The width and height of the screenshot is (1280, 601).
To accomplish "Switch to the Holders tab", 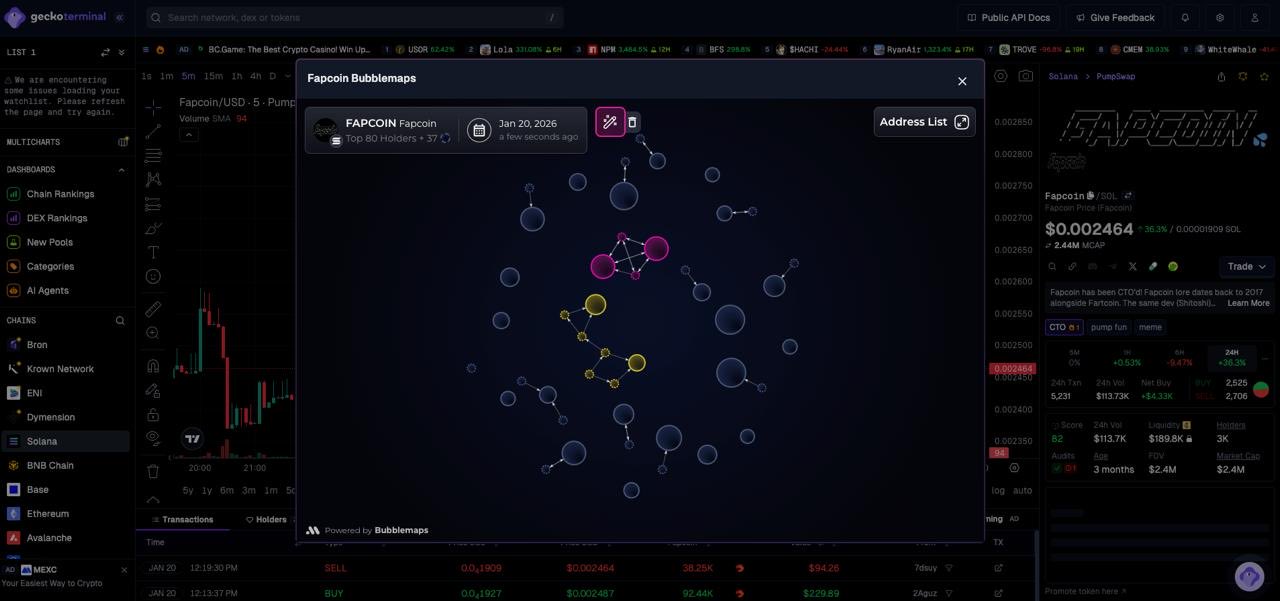I will 266,520.
